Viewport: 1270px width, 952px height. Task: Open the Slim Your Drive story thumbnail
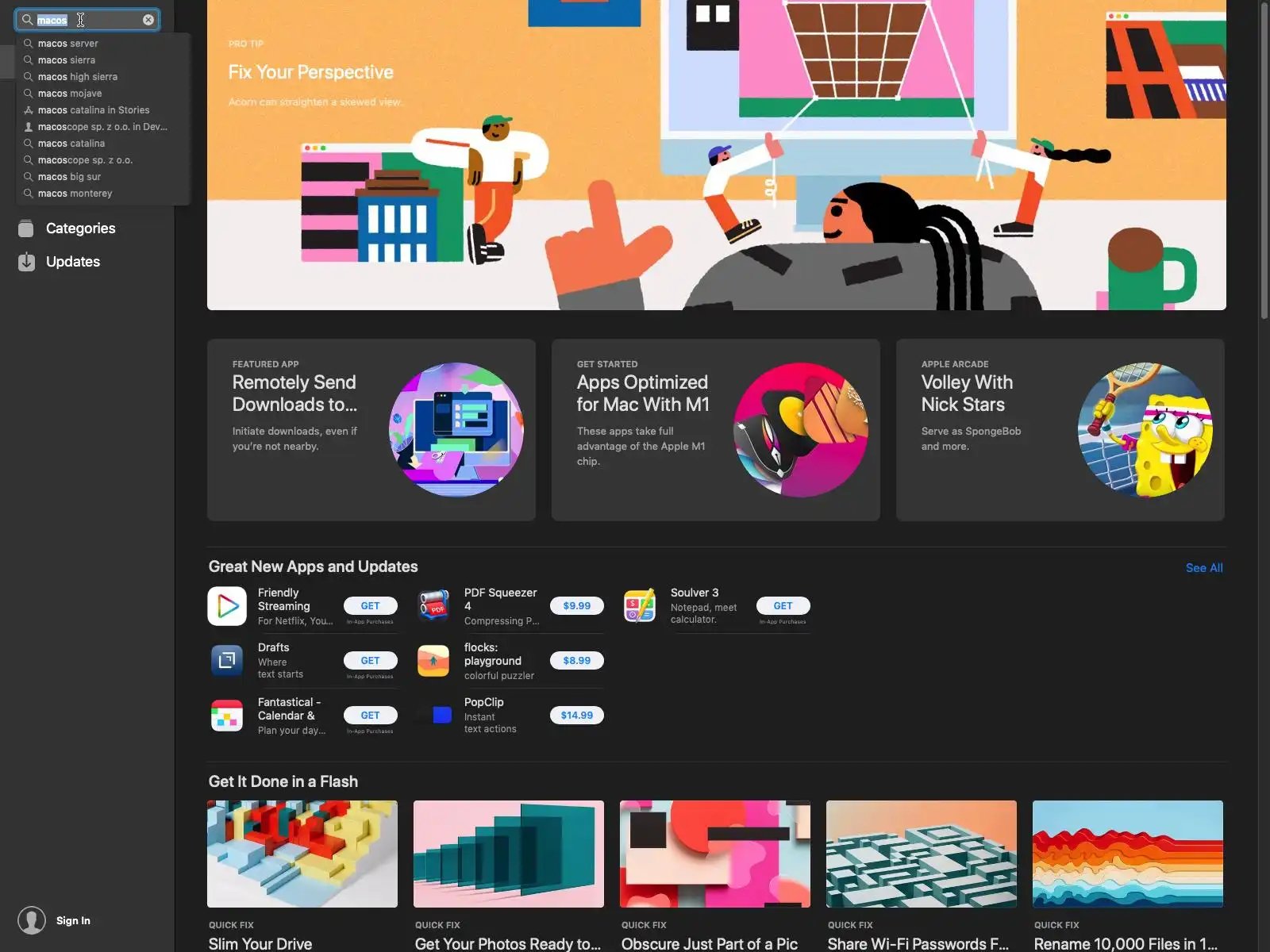(302, 854)
